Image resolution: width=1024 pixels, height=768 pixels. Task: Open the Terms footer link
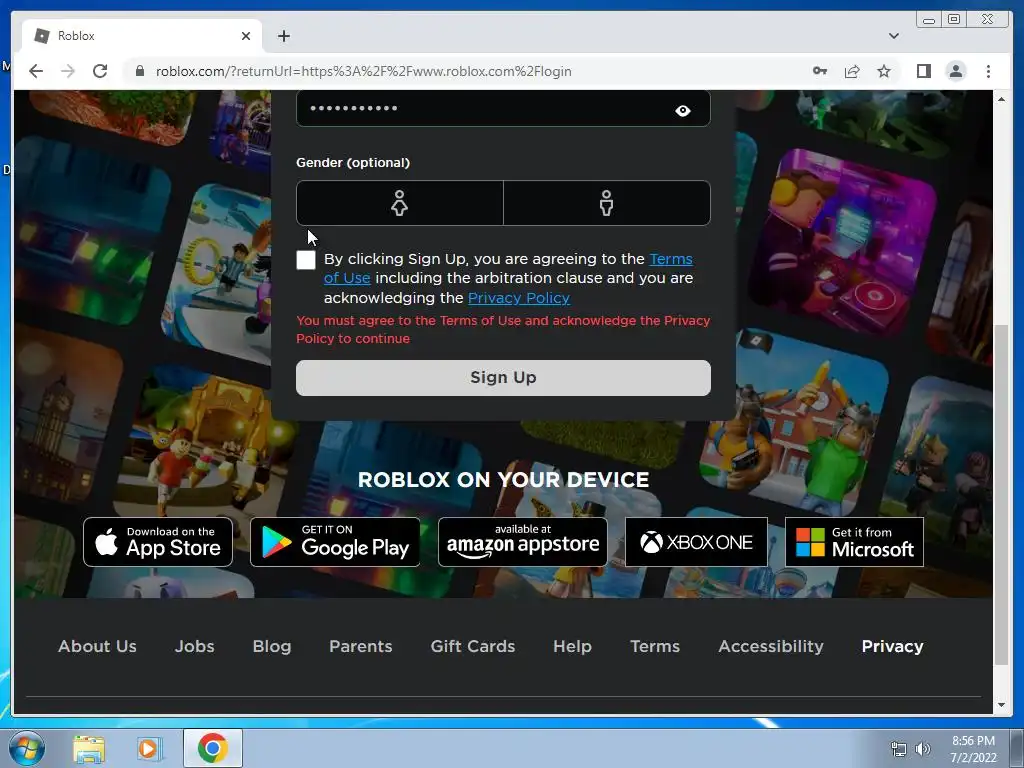point(655,646)
